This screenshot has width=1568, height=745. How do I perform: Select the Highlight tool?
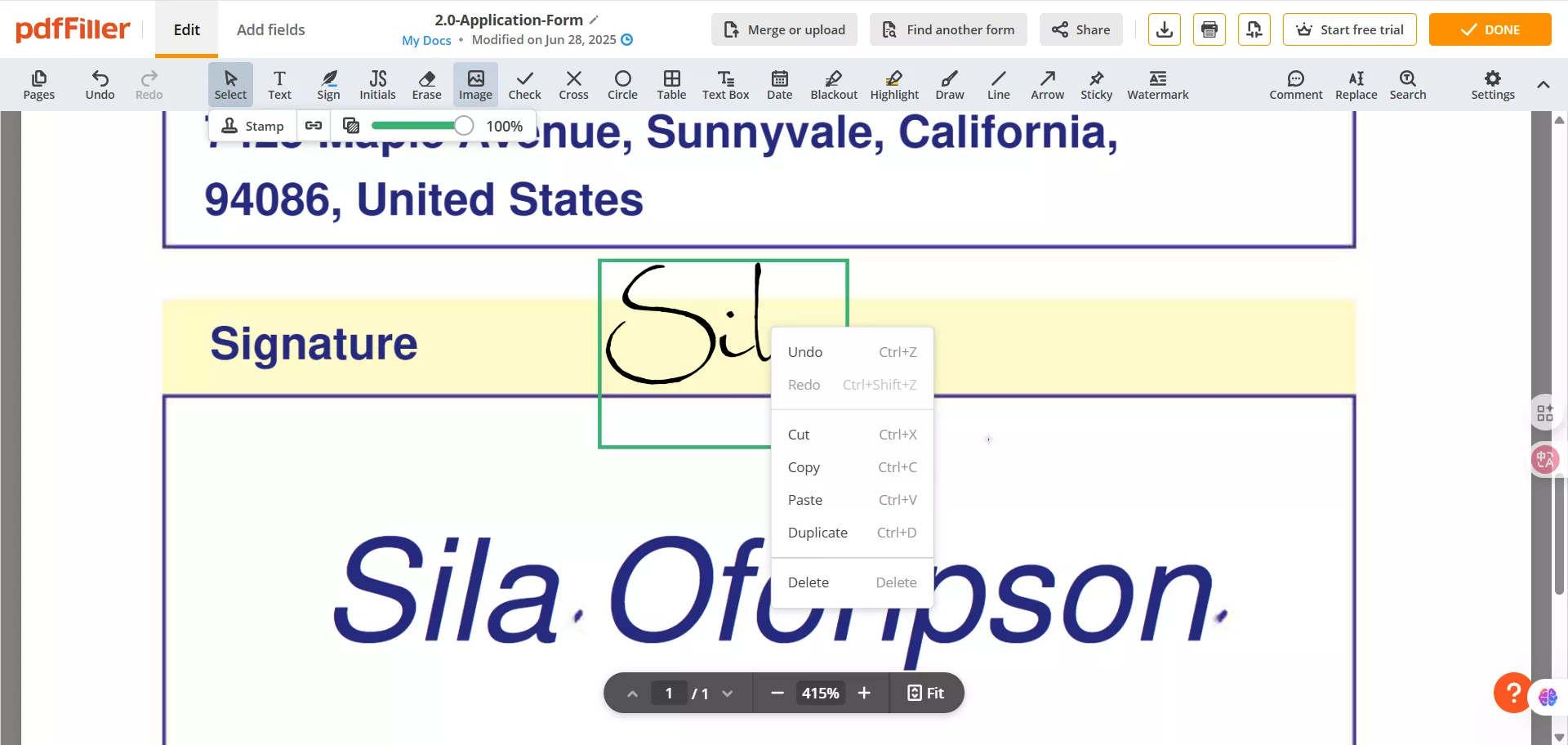click(894, 84)
